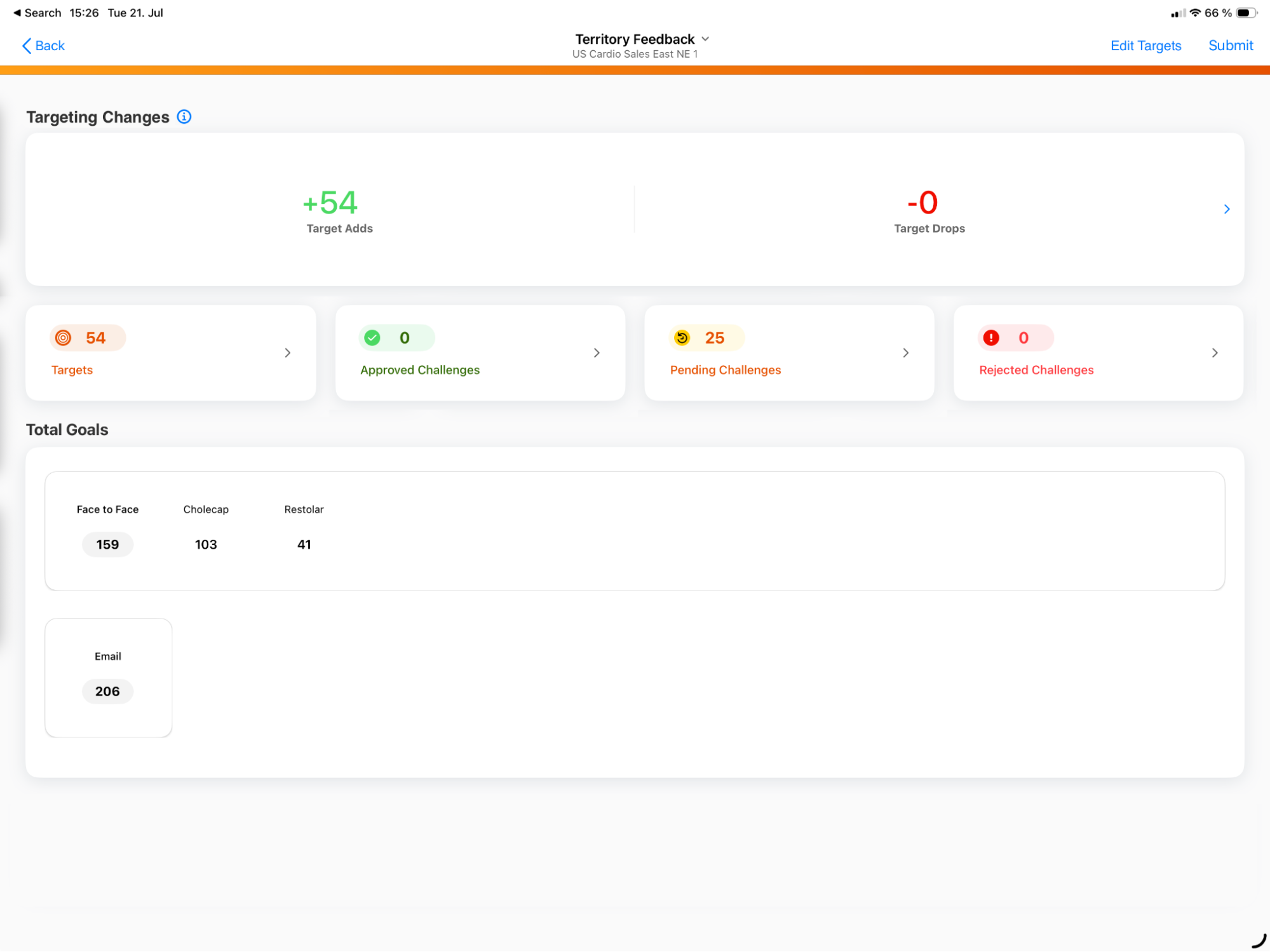Tap the 54 Targets count badge
This screenshot has height=952, width=1270.
(x=88, y=338)
